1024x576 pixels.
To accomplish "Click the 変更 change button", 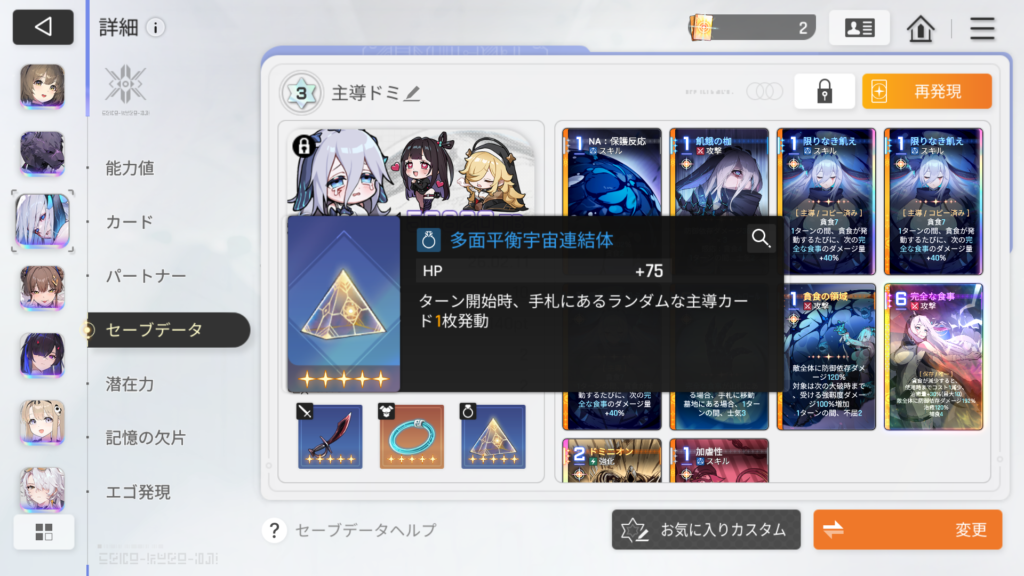I will (x=908, y=530).
